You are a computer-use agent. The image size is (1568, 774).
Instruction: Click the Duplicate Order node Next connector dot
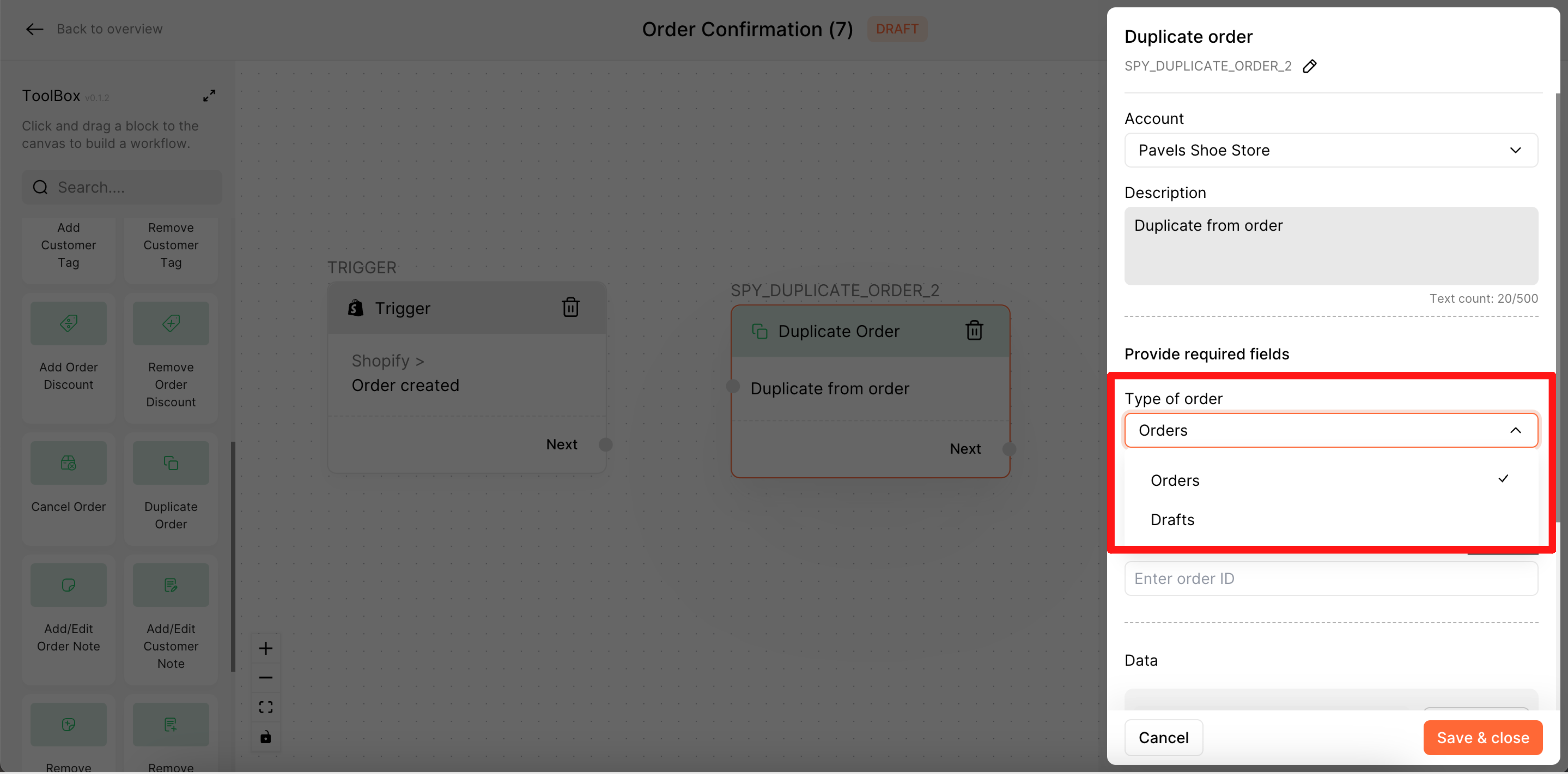pyautogui.click(x=1009, y=449)
